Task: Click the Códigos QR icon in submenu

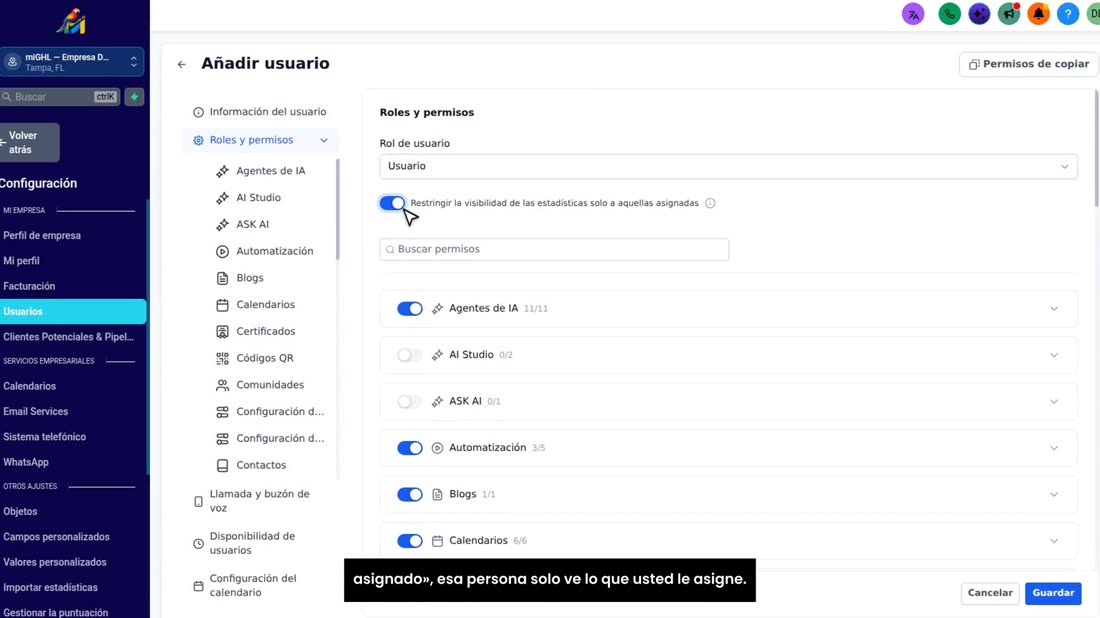Action: coord(222,358)
